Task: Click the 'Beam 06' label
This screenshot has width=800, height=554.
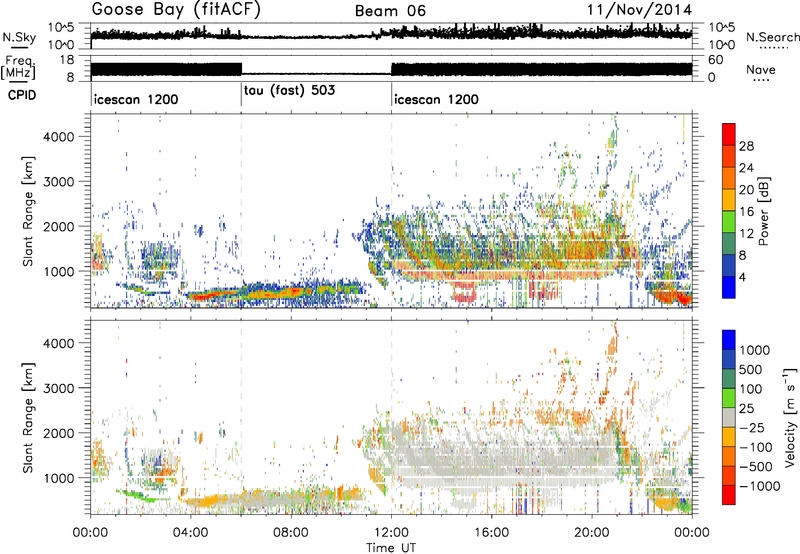Action: coord(390,11)
